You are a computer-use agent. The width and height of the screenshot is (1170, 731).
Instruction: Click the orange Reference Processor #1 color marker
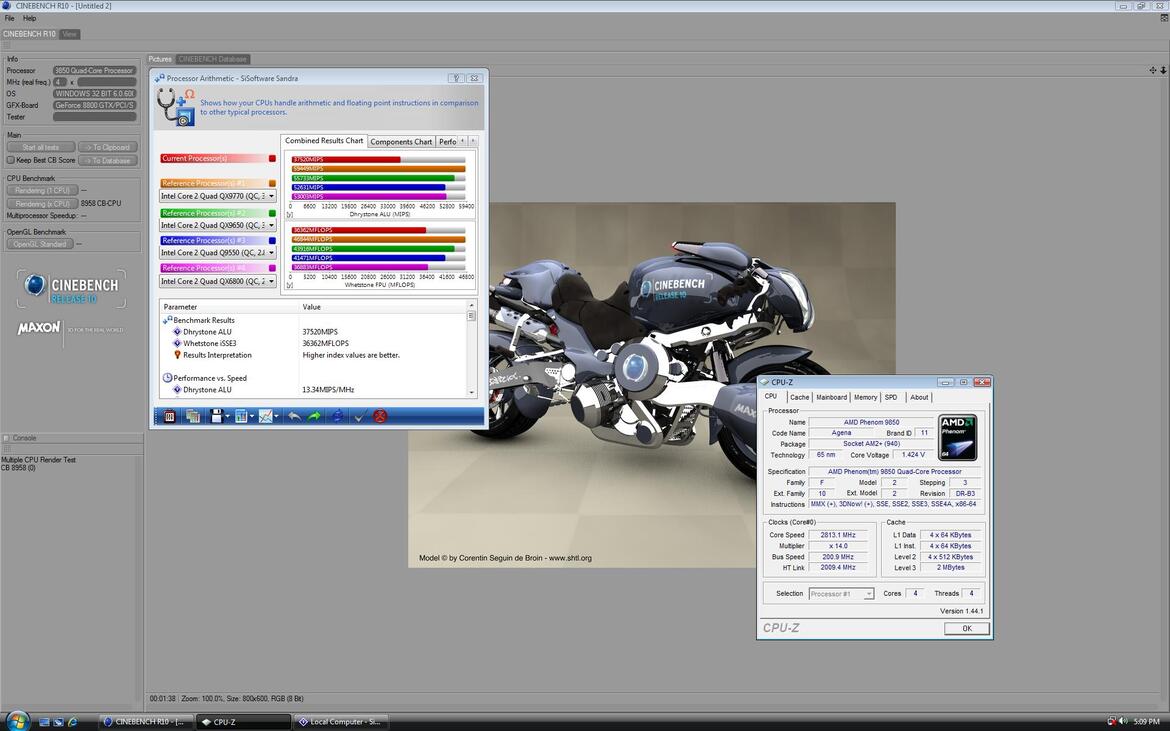click(x=272, y=183)
